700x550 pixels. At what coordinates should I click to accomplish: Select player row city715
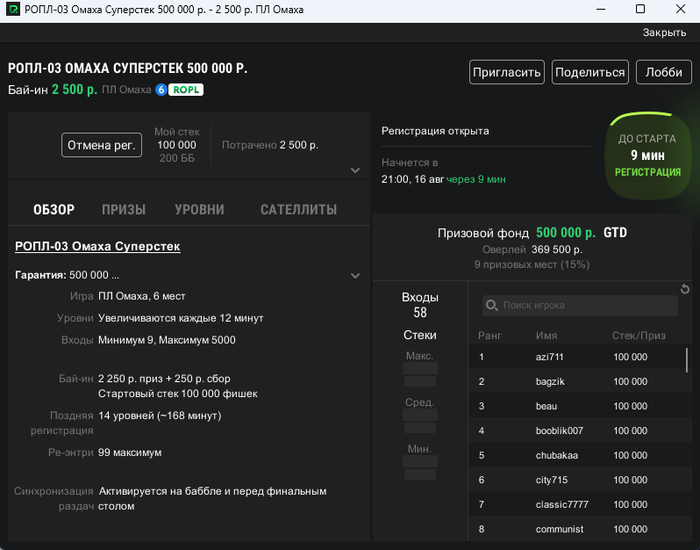point(580,479)
